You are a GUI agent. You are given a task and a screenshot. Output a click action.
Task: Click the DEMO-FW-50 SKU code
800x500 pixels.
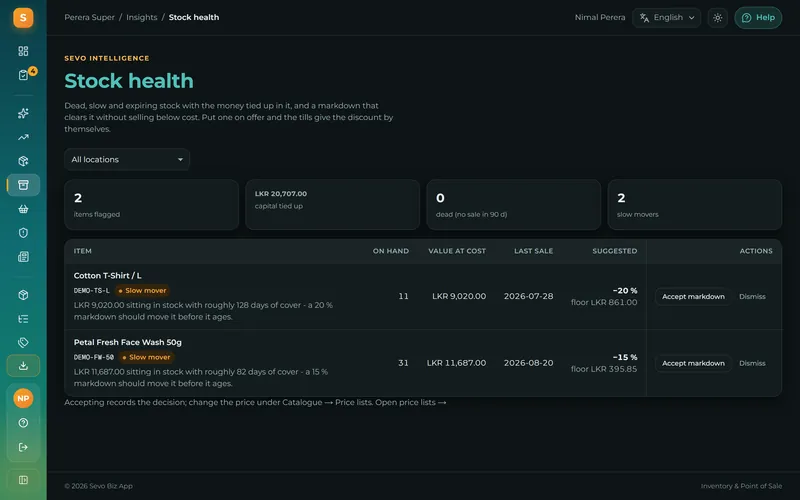pyautogui.click(x=93, y=357)
